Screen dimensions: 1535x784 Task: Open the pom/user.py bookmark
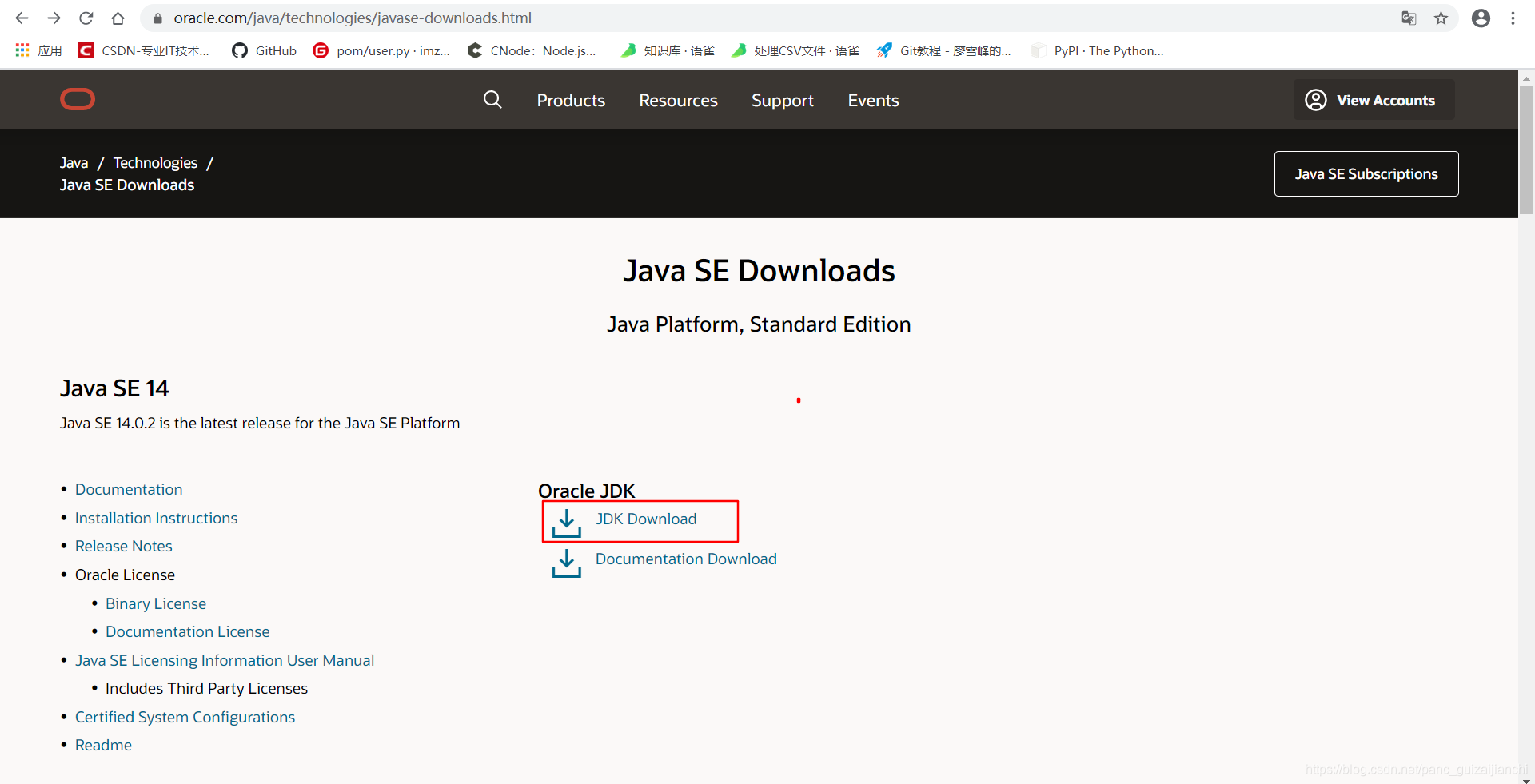[381, 50]
